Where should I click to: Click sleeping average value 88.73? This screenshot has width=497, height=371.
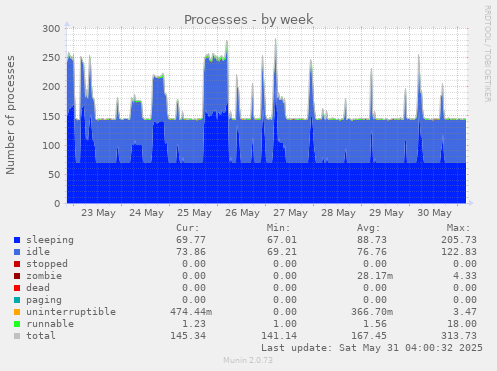[372, 240]
